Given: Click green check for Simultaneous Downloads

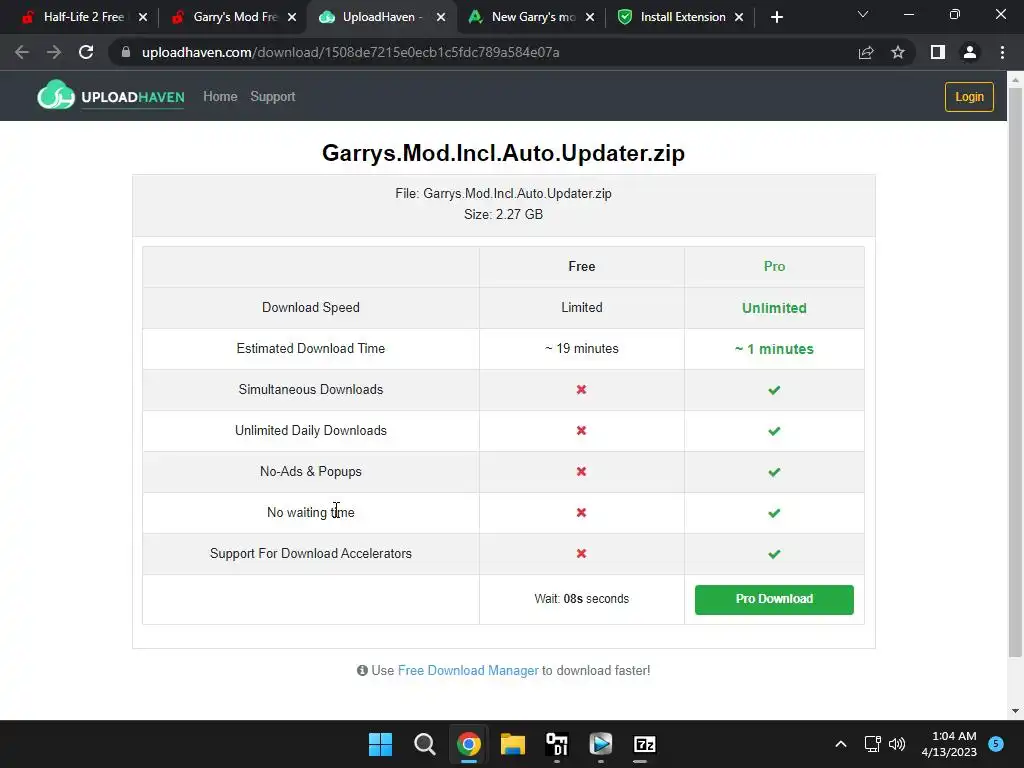Looking at the screenshot, I should pos(774,391).
